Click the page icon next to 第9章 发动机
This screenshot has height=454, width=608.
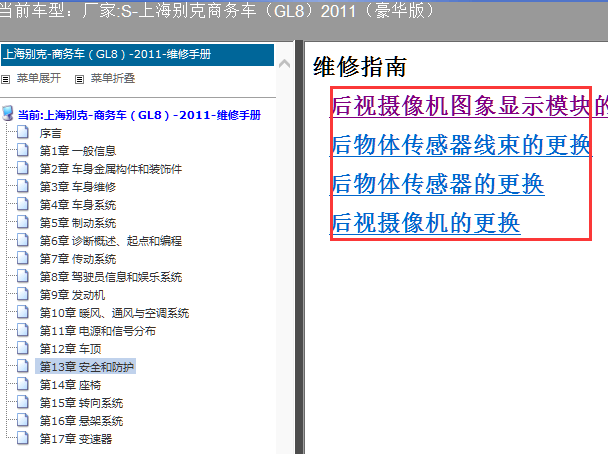[22, 295]
